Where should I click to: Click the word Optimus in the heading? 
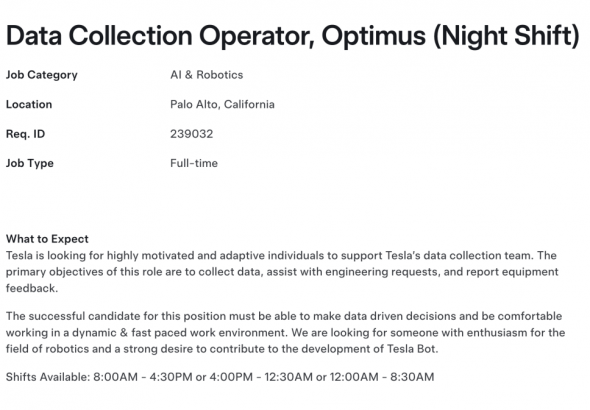coord(373,36)
